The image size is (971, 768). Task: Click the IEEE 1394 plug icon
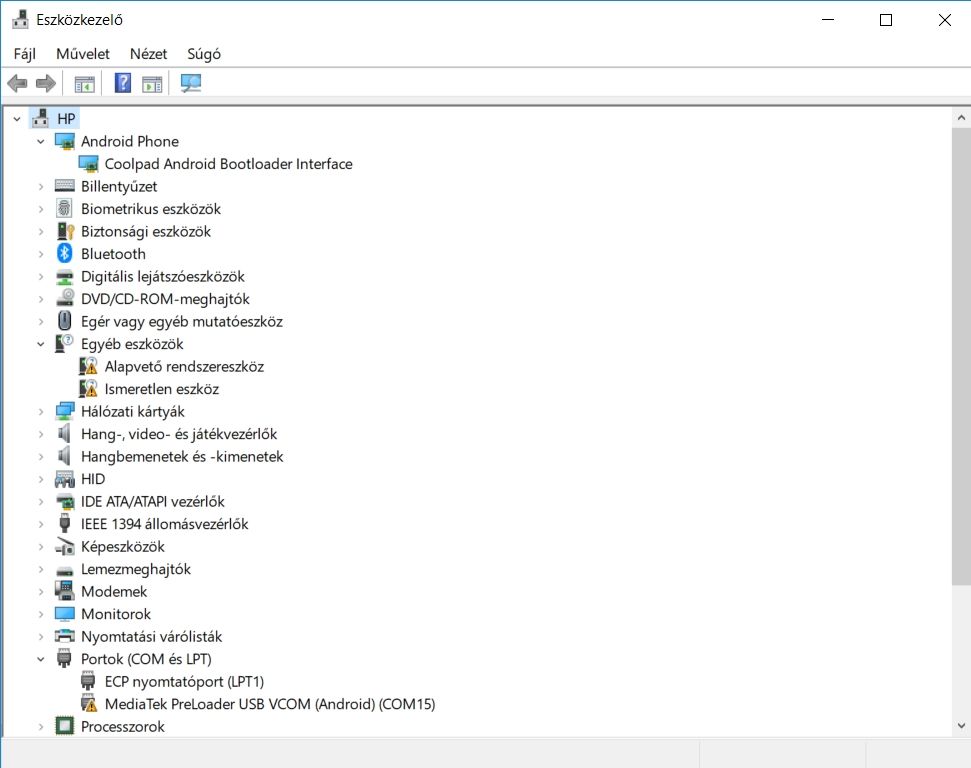[x=64, y=523]
